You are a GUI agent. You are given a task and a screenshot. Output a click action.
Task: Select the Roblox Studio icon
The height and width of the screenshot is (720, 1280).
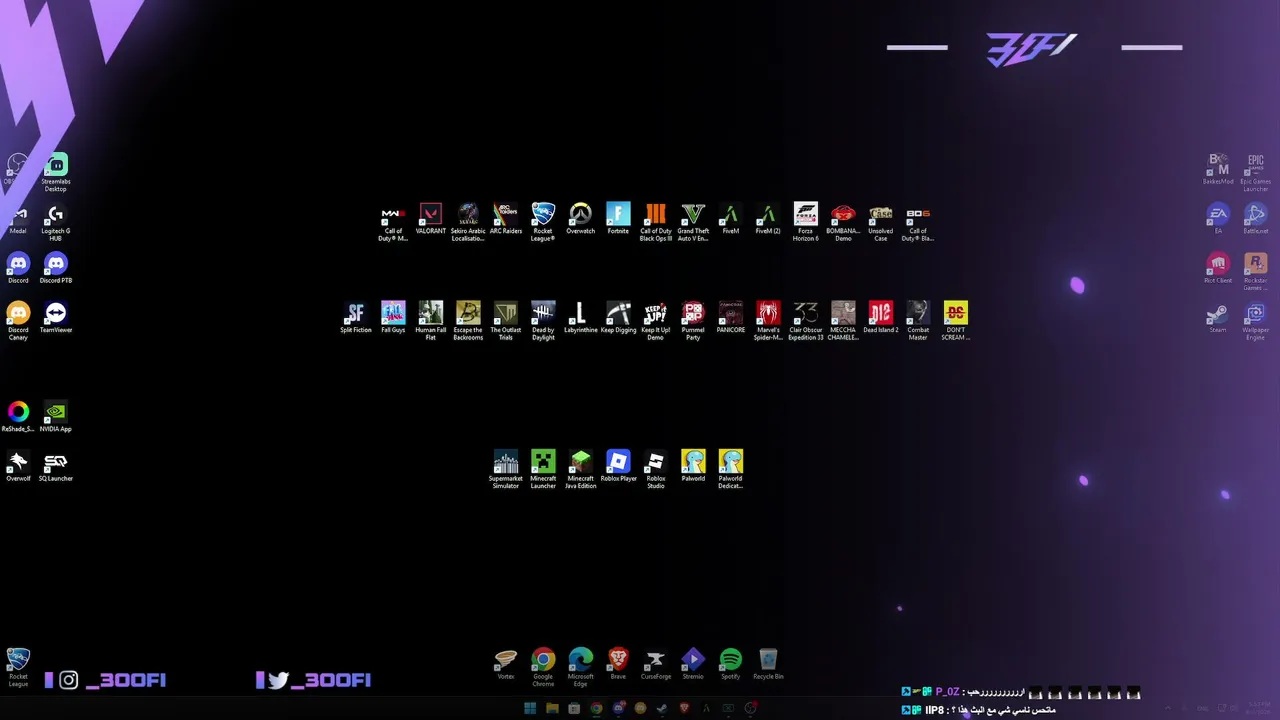coord(656,470)
